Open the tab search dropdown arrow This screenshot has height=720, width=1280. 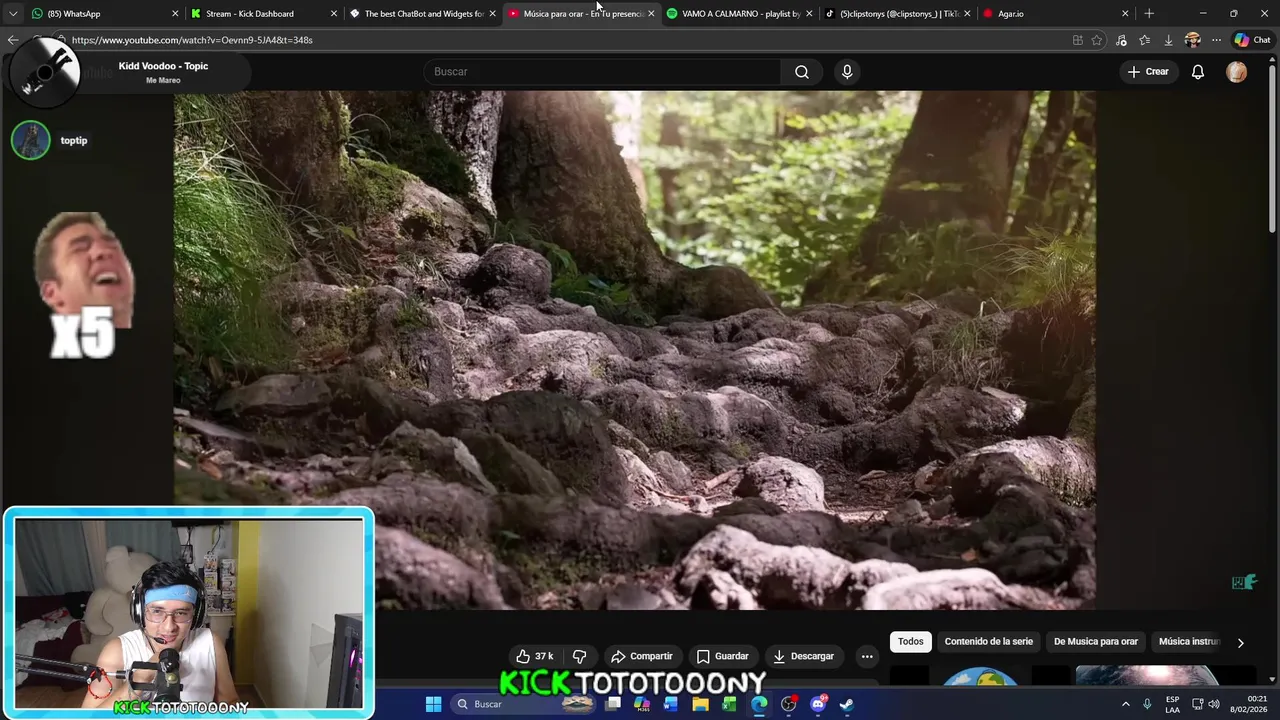click(x=13, y=14)
